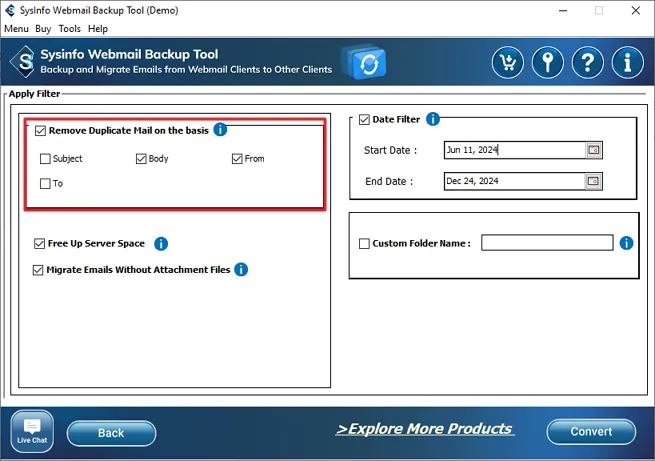This screenshot has width=655, height=461.
Task: Open the Menu menu
Action: click(16, 29)
